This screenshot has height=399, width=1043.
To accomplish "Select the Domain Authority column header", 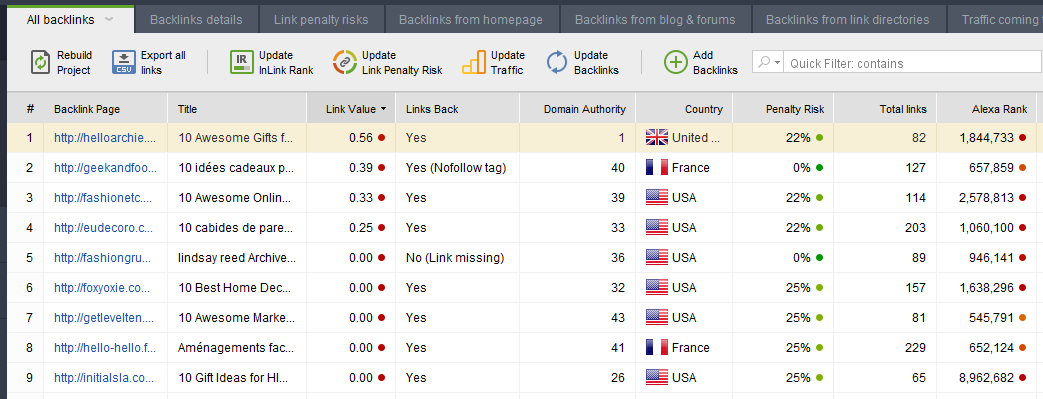I will pos(584,109).
